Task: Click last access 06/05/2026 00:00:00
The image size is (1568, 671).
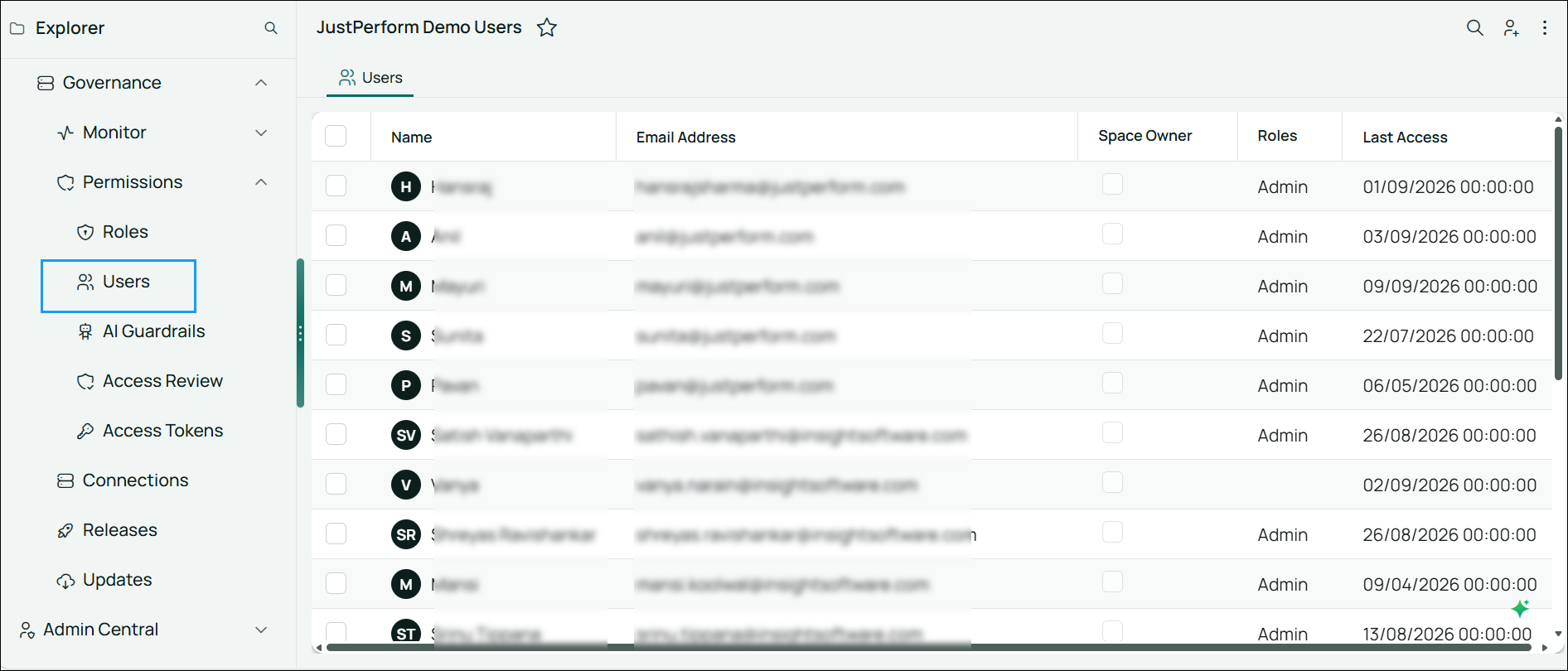Action: click(1449, 385)
